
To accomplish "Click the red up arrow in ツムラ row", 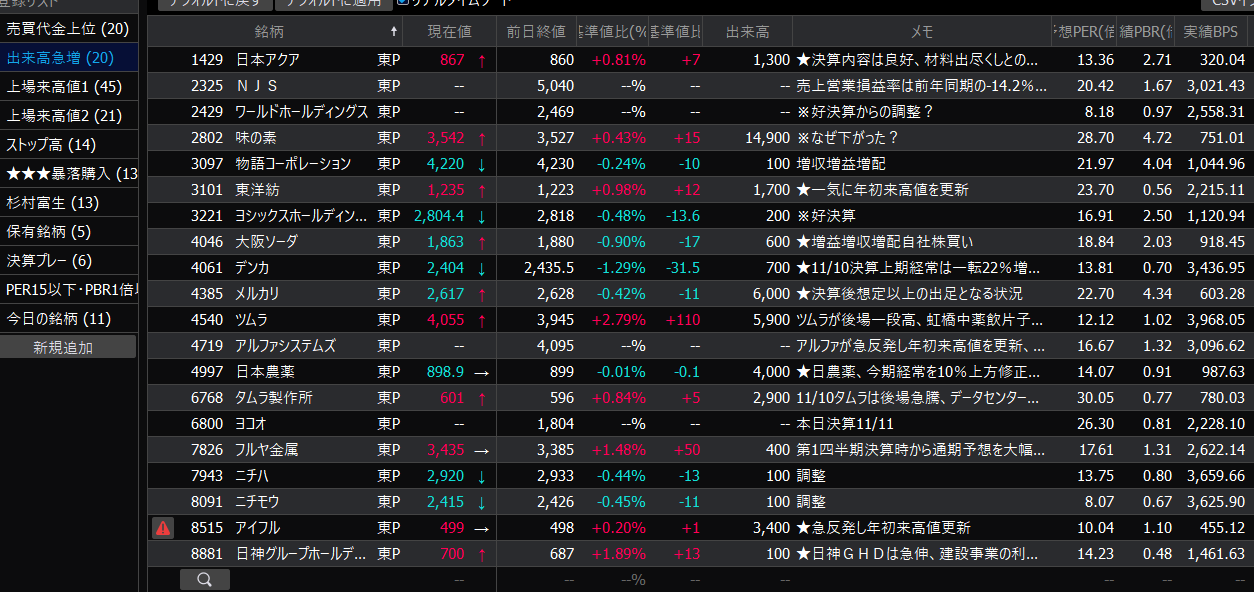I will tap(481, 320).
